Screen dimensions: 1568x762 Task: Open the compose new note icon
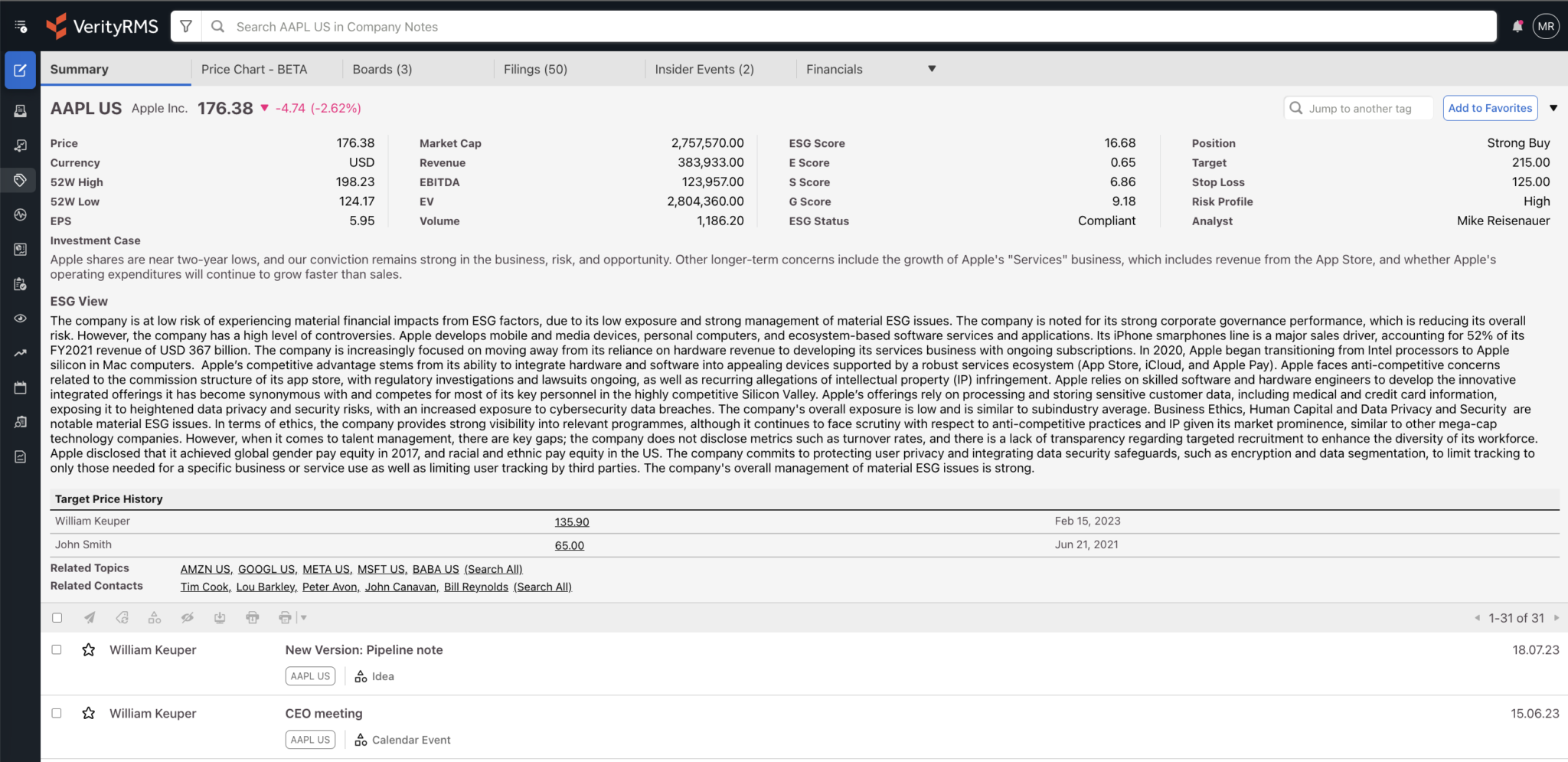[x=20, y=70]
